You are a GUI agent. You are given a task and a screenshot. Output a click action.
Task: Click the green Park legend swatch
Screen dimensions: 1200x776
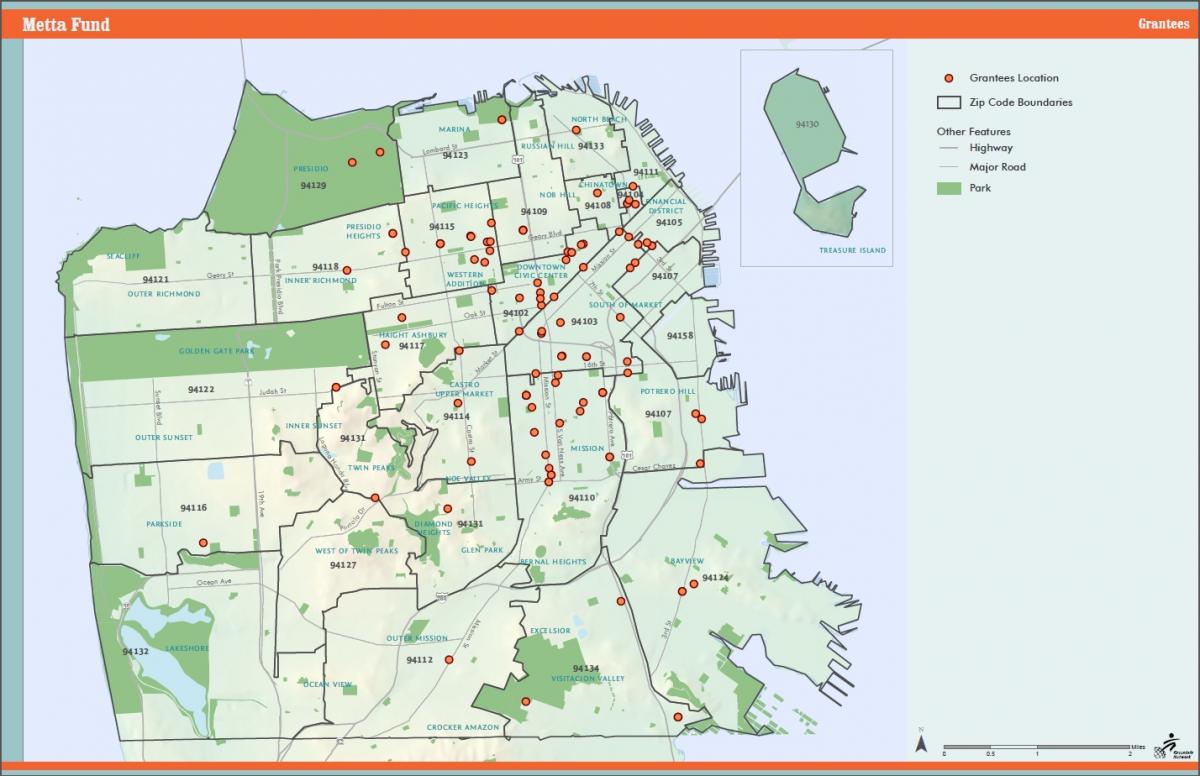point(948,187)
